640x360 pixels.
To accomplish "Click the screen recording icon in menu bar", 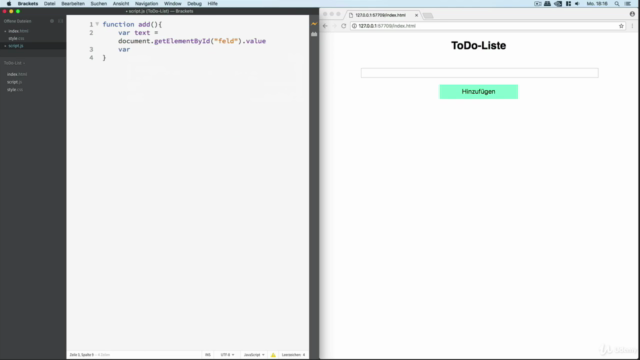I will point(538,4).
